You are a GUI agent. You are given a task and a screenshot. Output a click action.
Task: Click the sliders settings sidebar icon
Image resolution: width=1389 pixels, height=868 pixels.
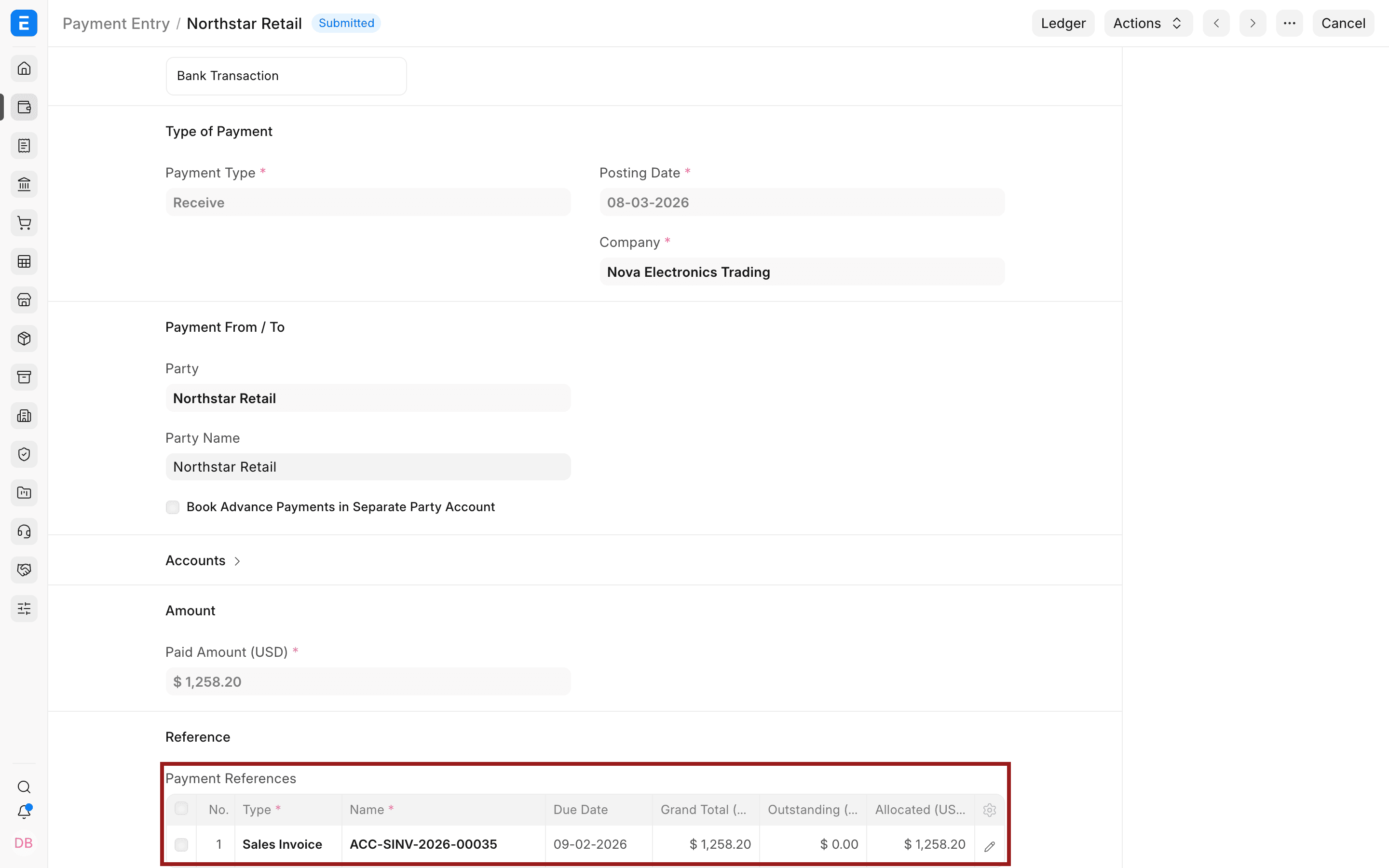[24, 609]
